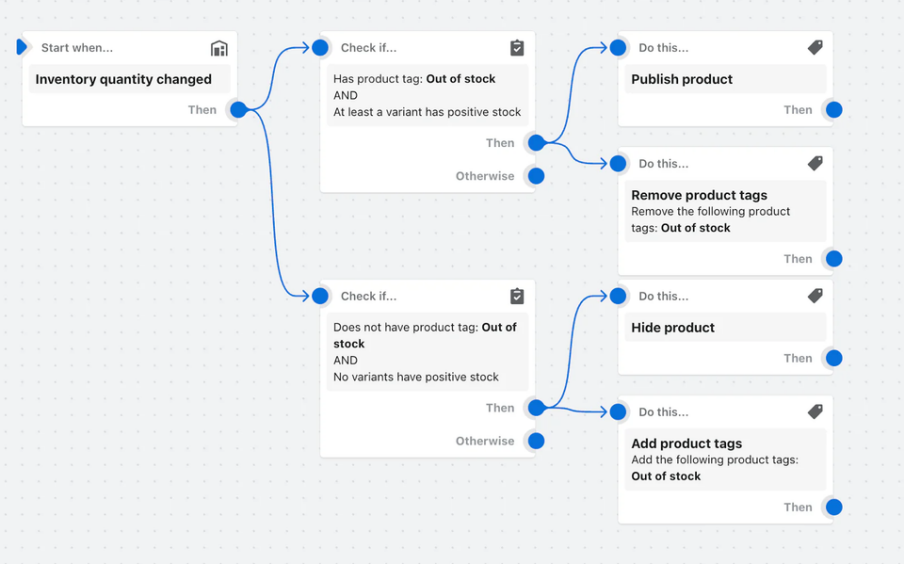Image resolution: width=904 pixels, height=564 pixels.
Task: Click the tag icon on the Hide product action
Action: coord(815,296)
